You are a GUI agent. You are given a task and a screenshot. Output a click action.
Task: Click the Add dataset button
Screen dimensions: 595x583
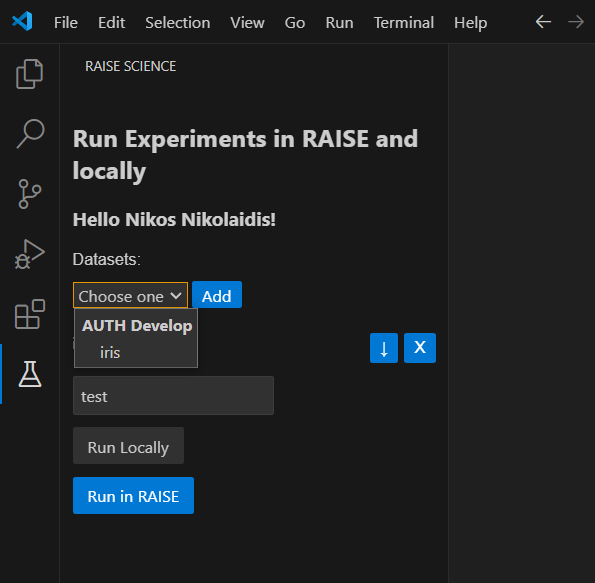(217, 295)
